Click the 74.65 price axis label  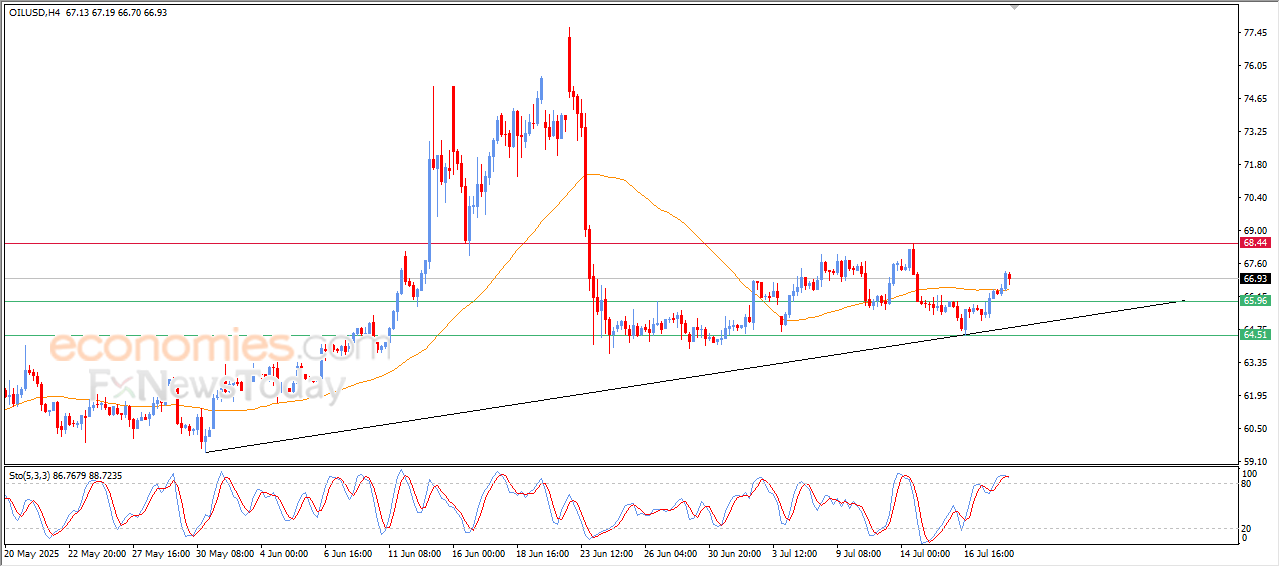1256,99
